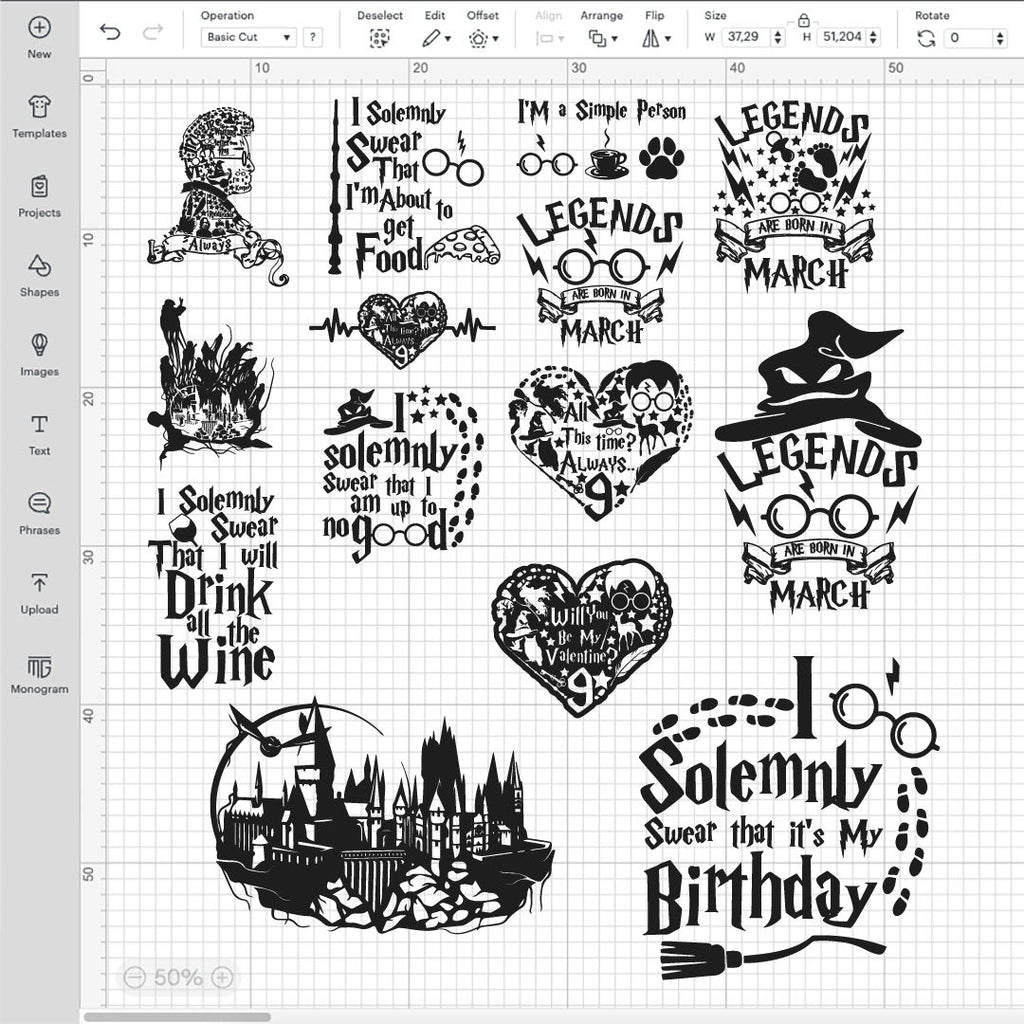This screenshot has width=1024, height=1024.
Task: Click the zoom out minus button
Action: [136, 977]
